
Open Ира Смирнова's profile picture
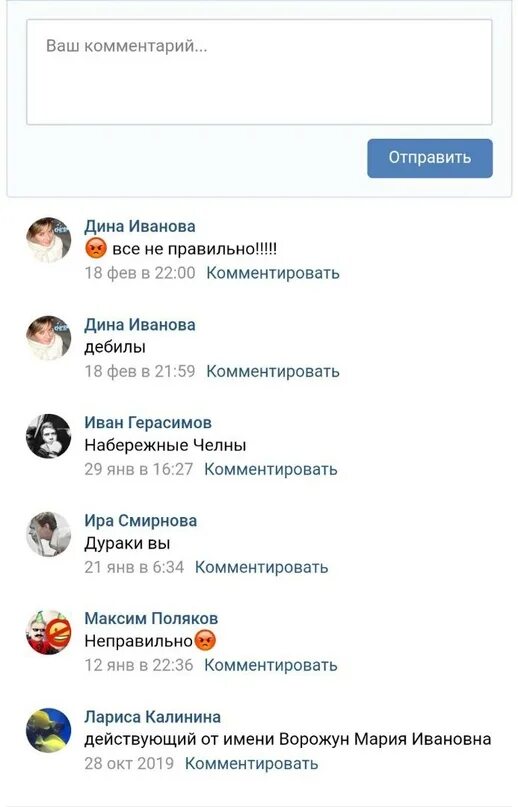[49, 534]
